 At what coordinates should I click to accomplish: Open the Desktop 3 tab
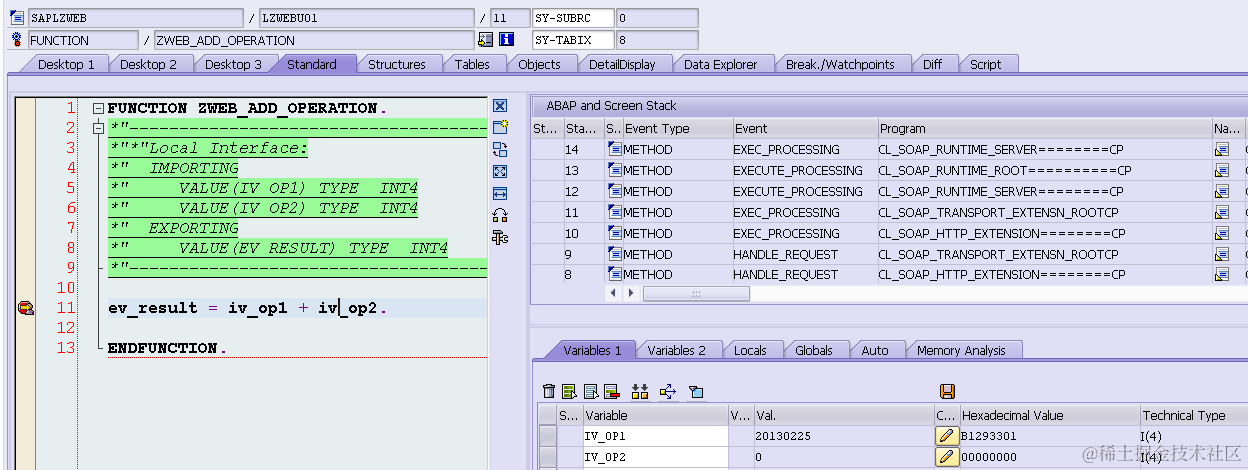[233, 64]
